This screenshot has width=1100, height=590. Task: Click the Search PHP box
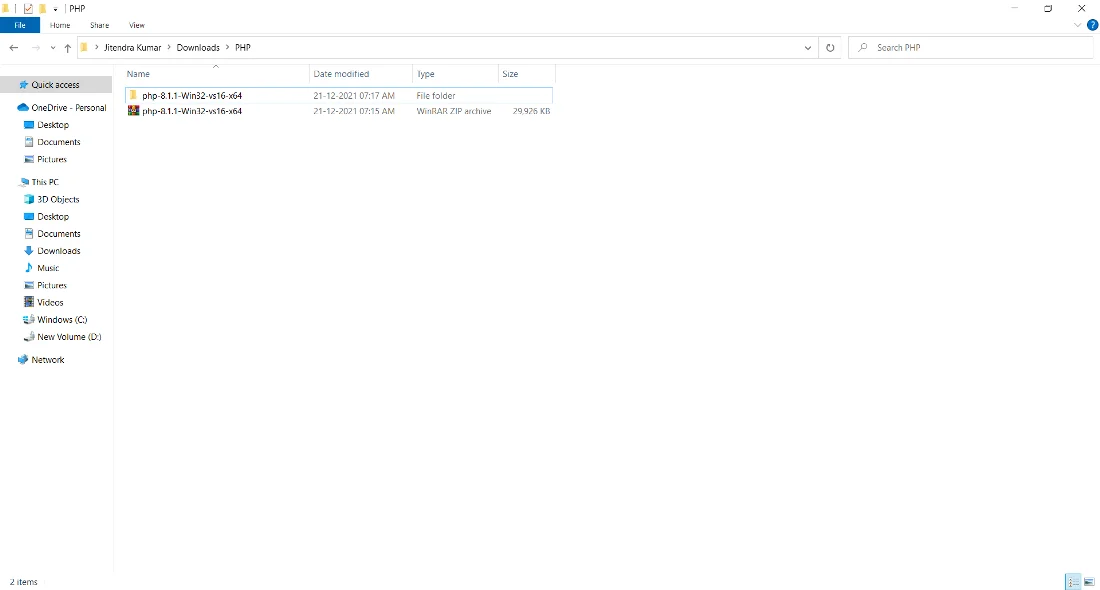pyautogui.click(x=971, y=48)
